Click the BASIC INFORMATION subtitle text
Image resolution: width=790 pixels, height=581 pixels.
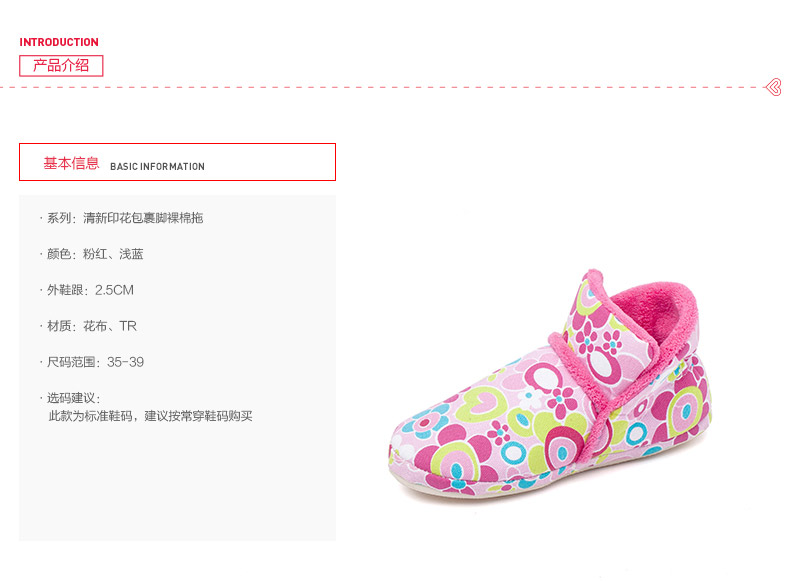157,167
